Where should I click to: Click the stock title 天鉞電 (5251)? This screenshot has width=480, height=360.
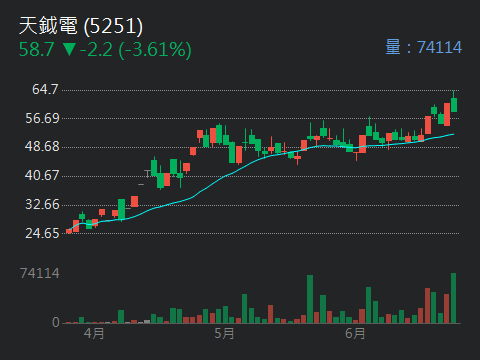81,26
